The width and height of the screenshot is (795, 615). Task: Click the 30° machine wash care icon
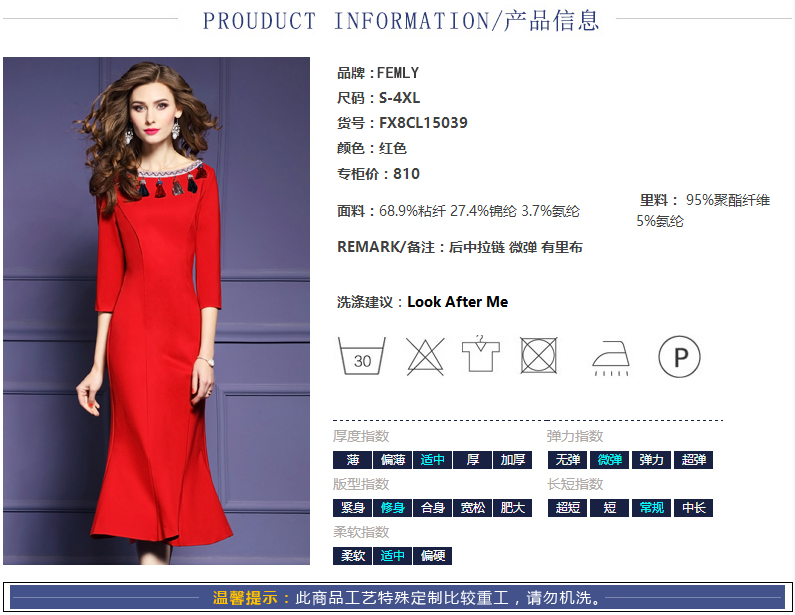(x=362, y=356)
